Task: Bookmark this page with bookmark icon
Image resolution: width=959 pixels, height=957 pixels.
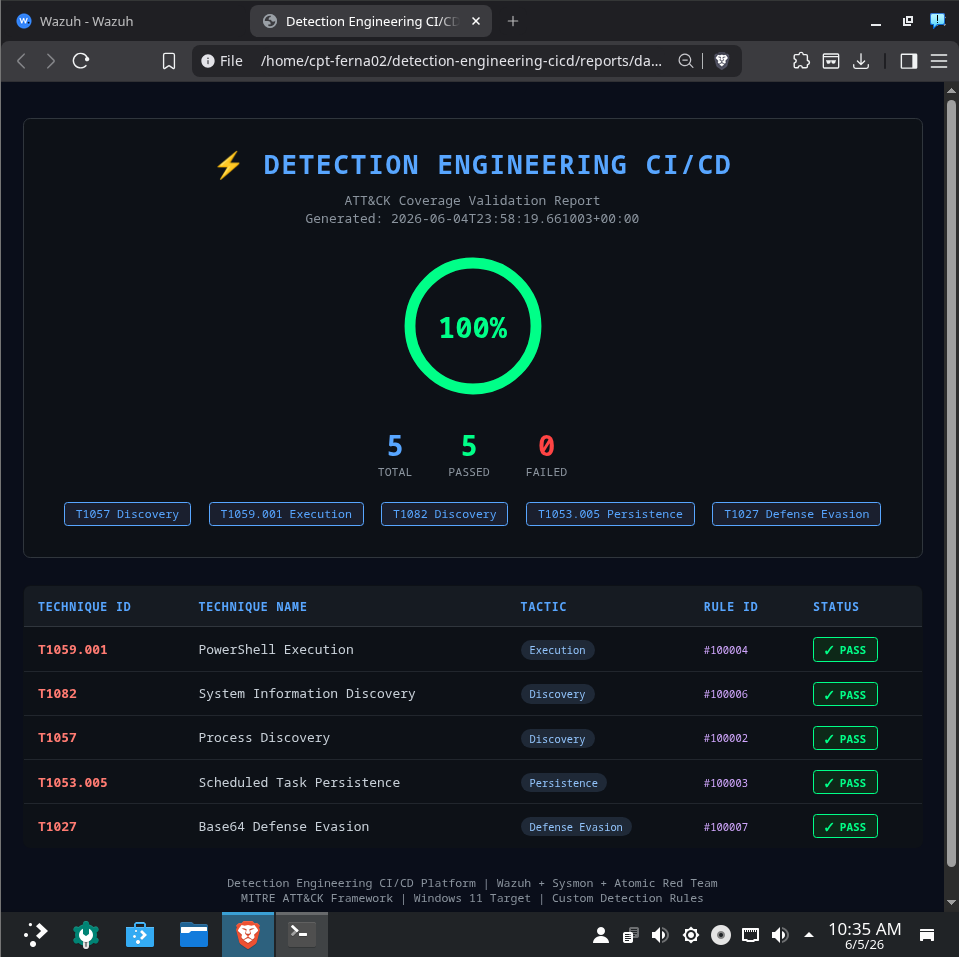Action: point(169,61)
